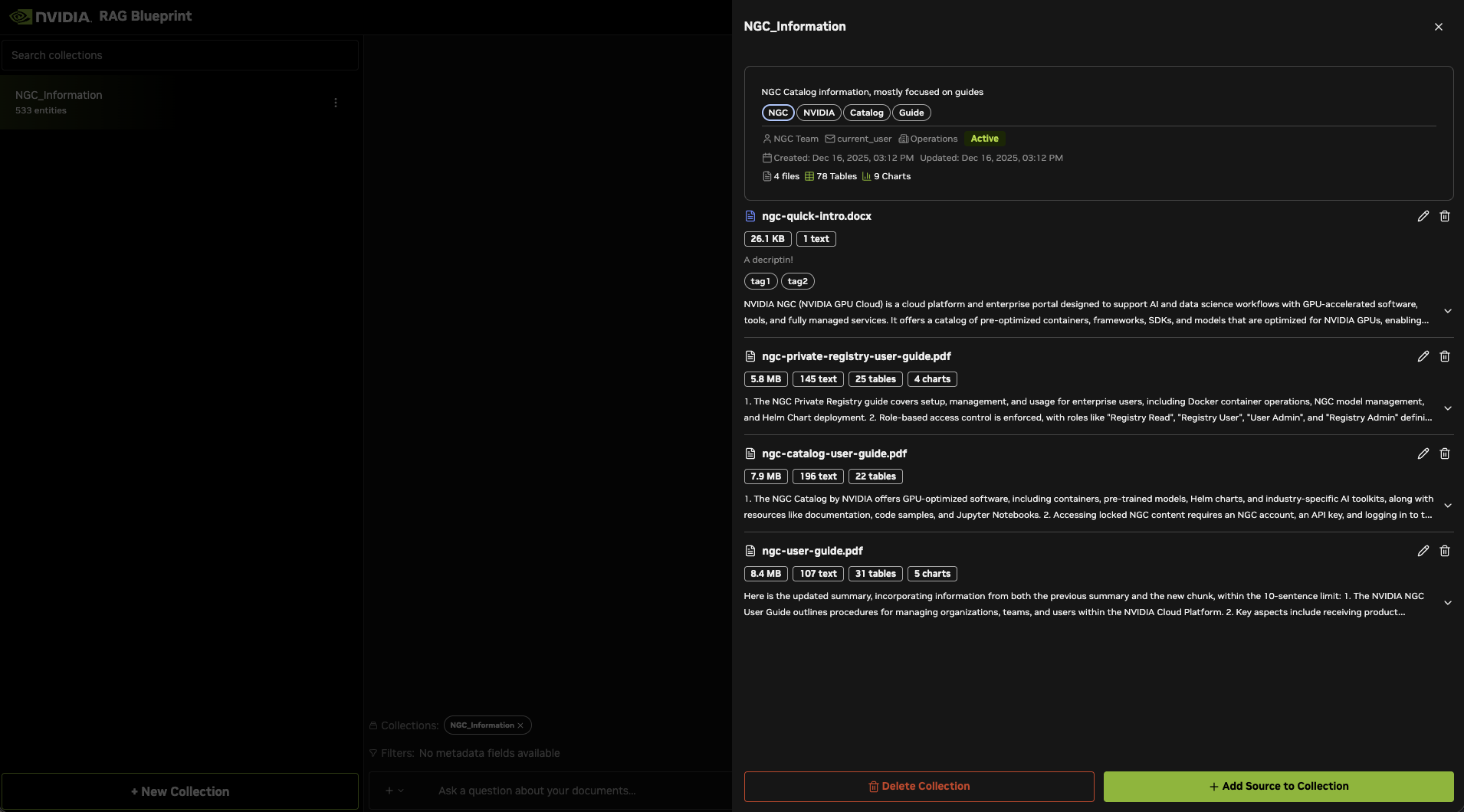Expand the ngc-catalog-user-guide.pdf summary text
1464x812 pixels.
pos(1447,506)
